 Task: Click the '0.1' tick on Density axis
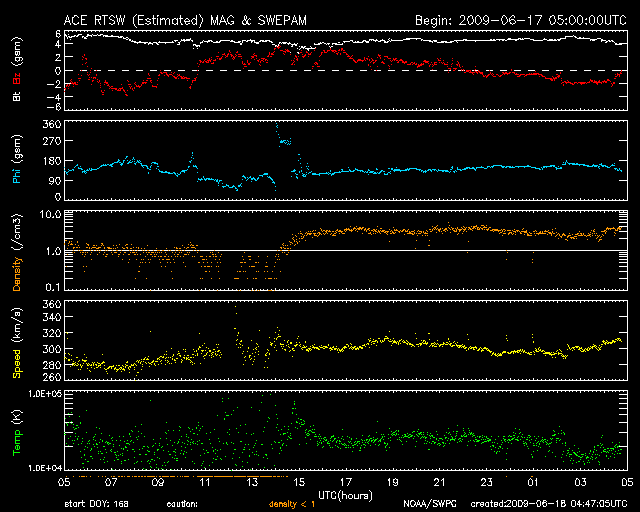click(x=53, y=287)
